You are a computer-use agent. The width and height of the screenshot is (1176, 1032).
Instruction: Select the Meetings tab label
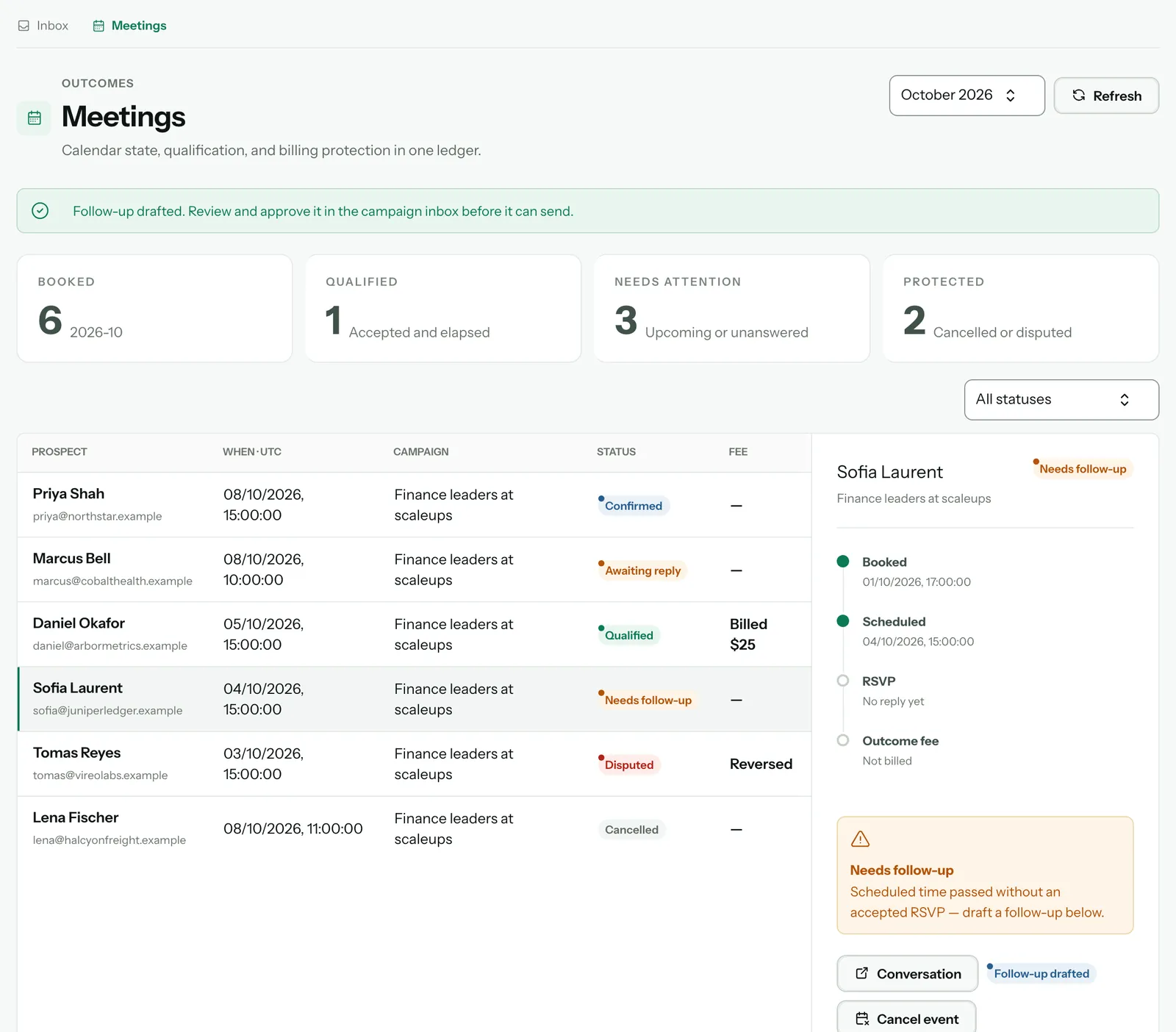139,26
